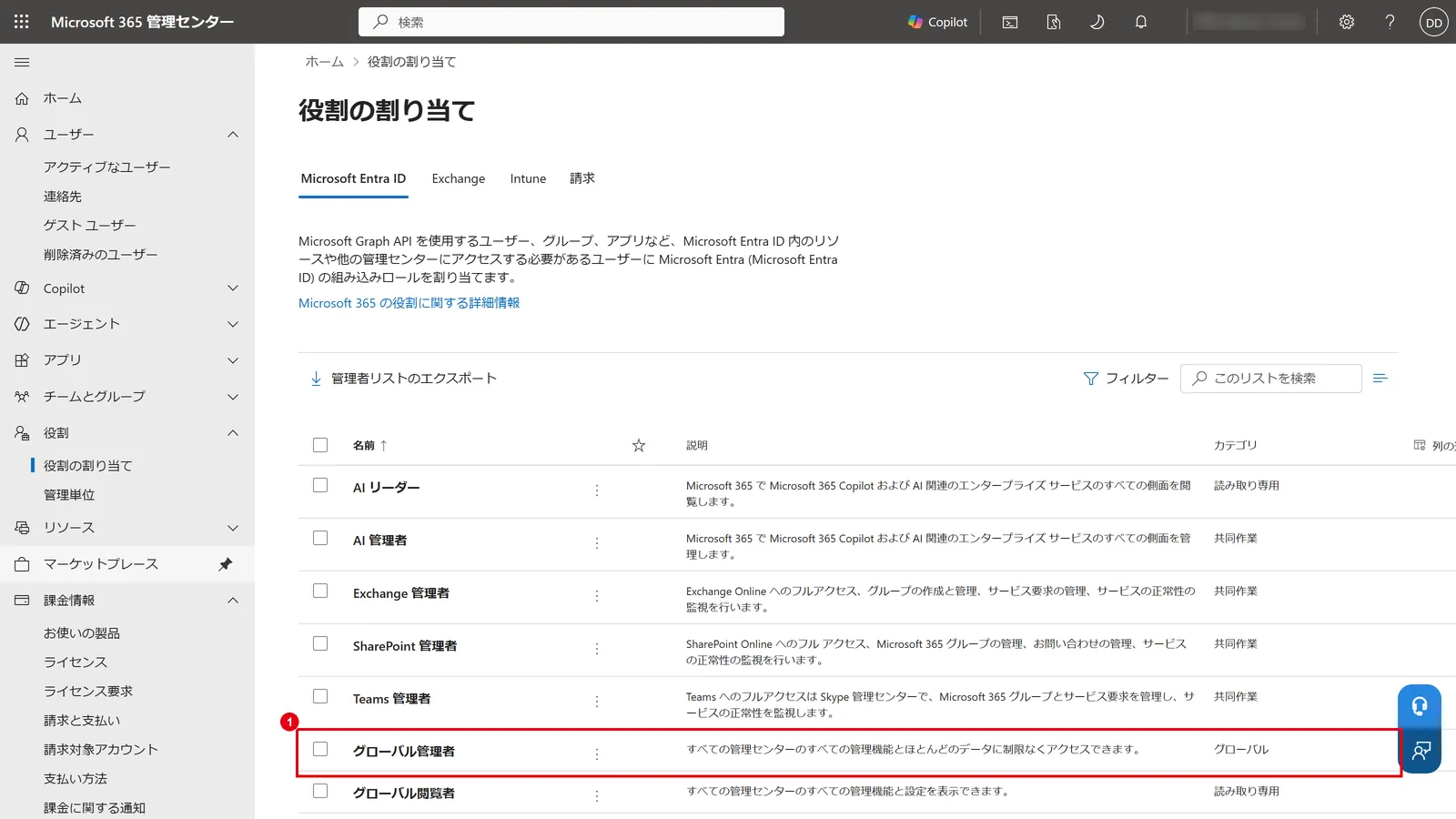Check the Teams 管理者 role checkbox
This screenshot has height=819, width=1456.
point(320,696)
